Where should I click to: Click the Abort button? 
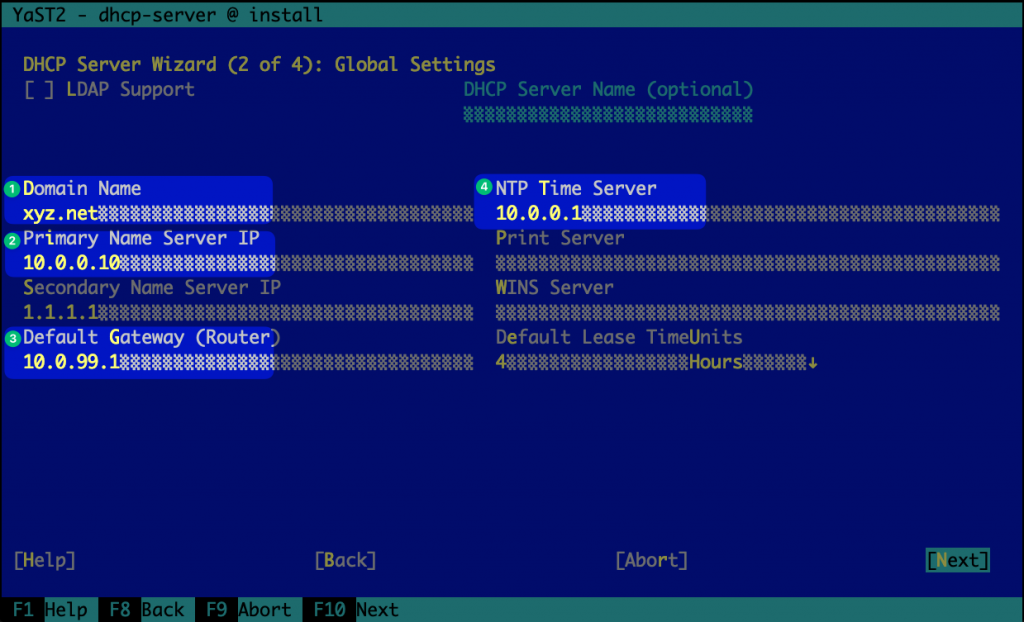(651, 560)
